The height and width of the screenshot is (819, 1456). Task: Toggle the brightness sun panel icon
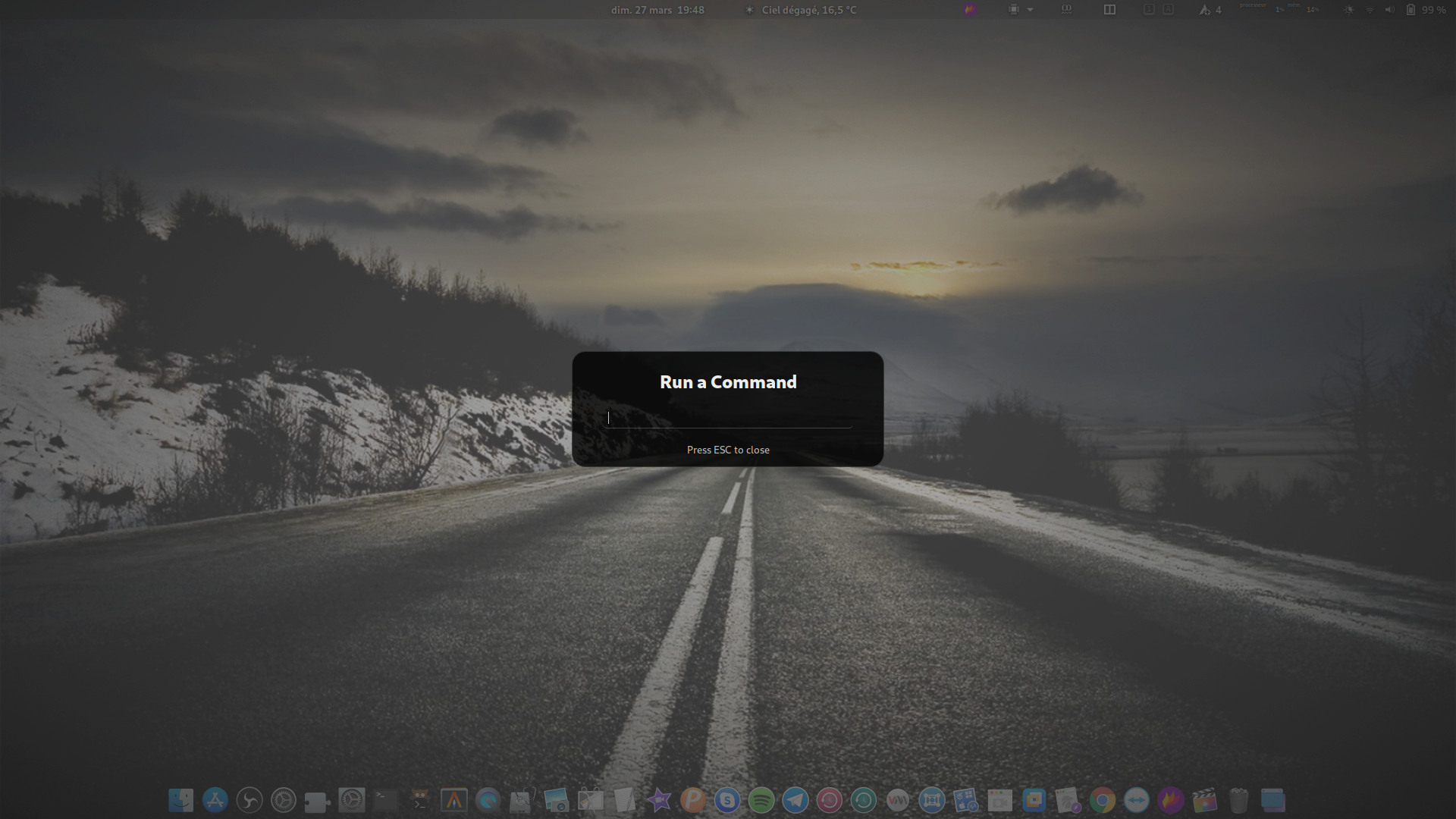(1348, 10)
